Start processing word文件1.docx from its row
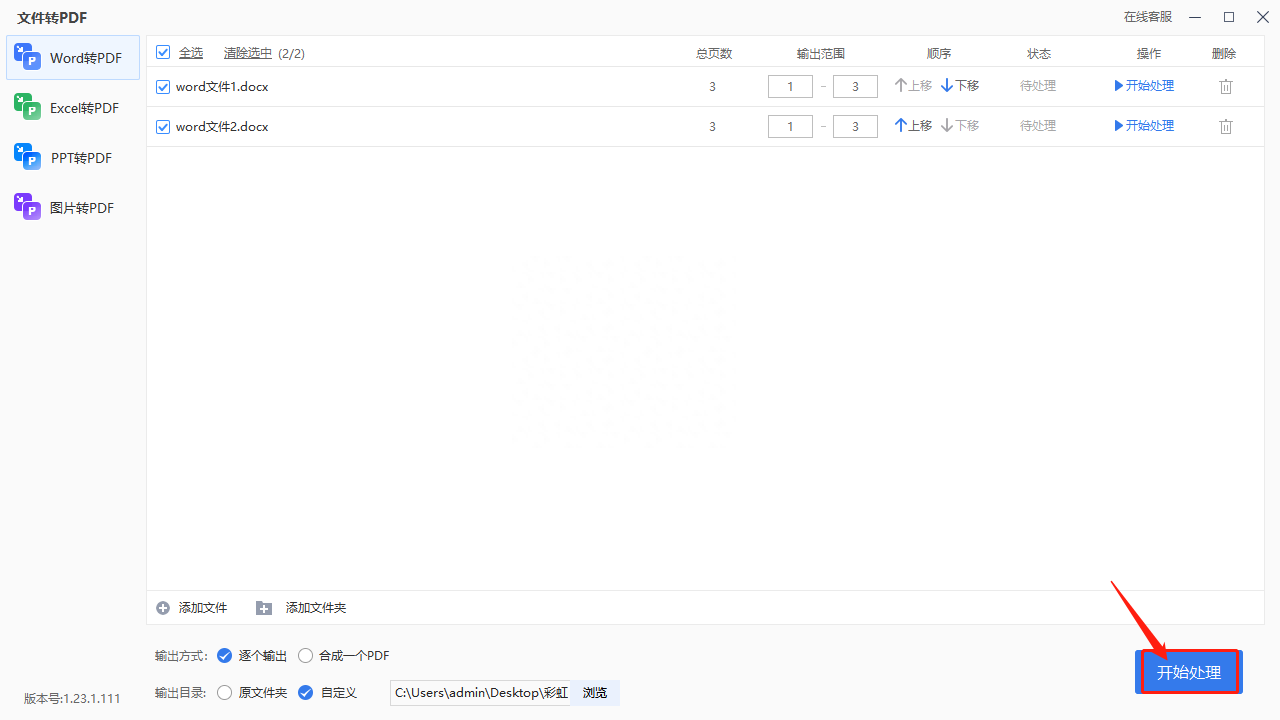The width and height of the screenshot is (1280, 720). [1144, 86]
